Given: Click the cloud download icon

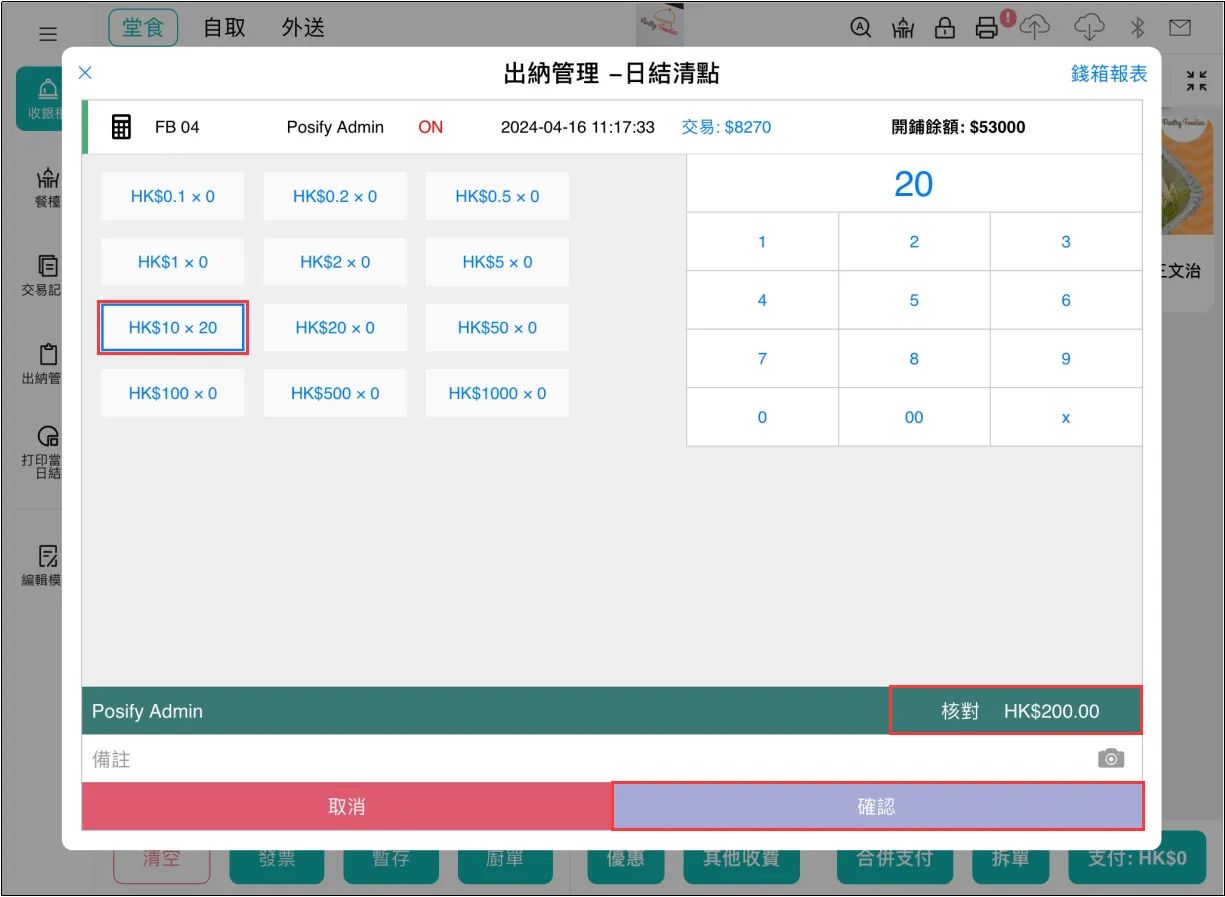Looking at the screenshot, I should [x=1089, y=27].
